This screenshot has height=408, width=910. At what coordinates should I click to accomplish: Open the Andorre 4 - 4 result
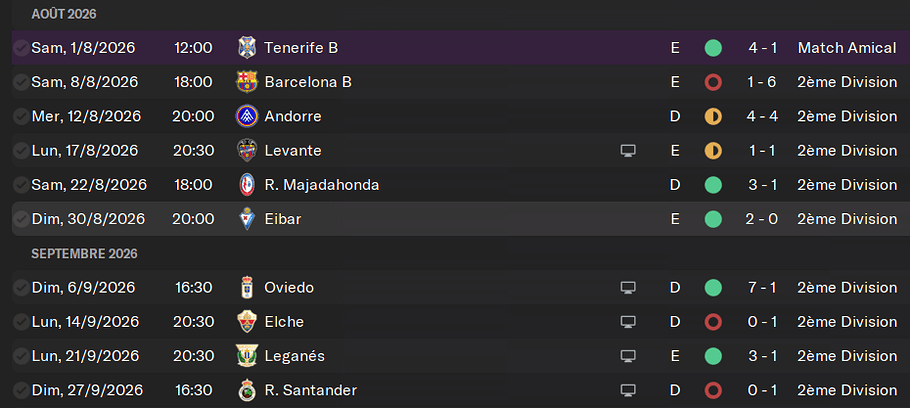(763, 116)
